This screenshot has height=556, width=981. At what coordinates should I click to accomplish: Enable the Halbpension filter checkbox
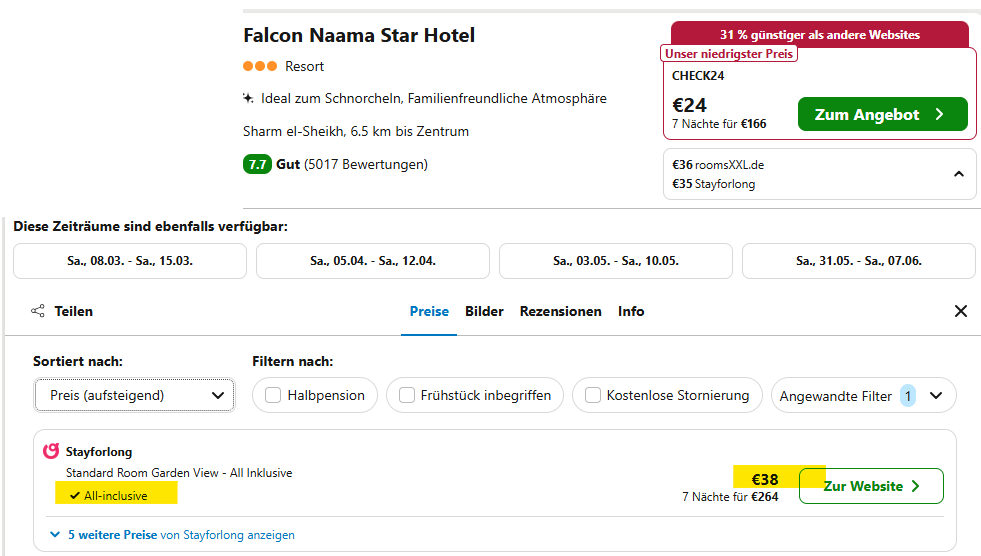click(x=273, y=395)
